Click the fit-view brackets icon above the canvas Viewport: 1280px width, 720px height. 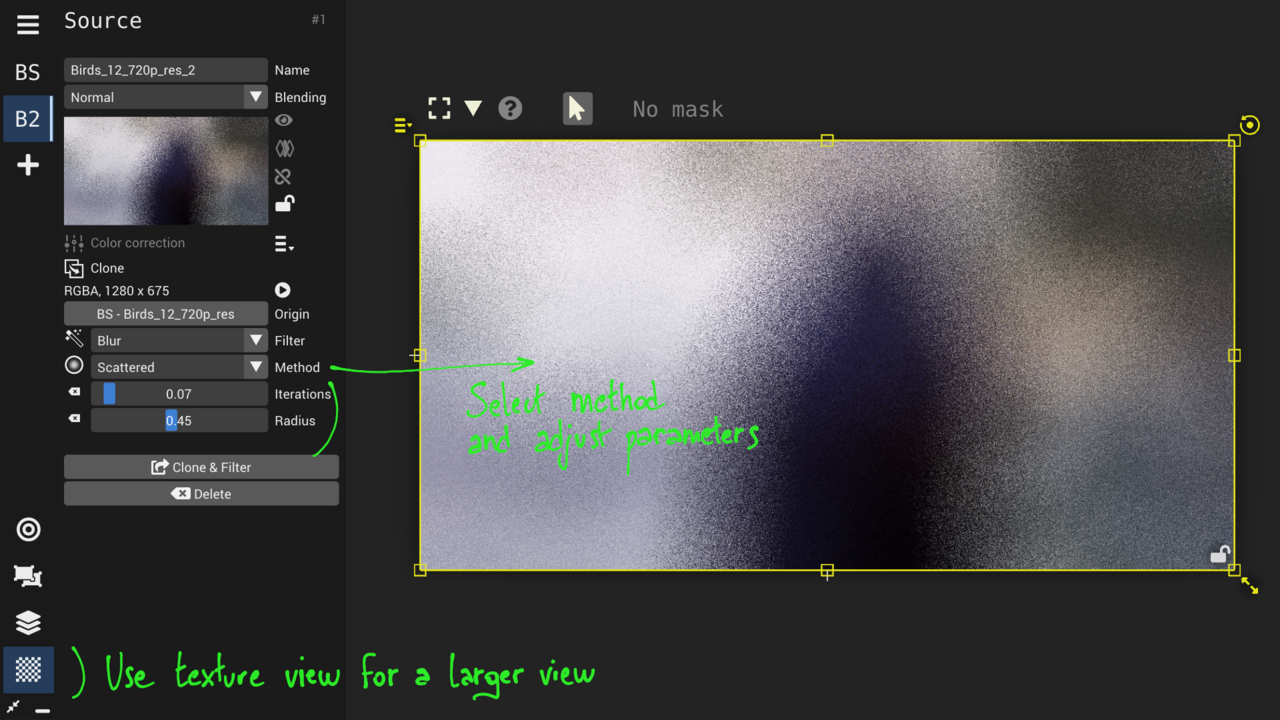439,107
